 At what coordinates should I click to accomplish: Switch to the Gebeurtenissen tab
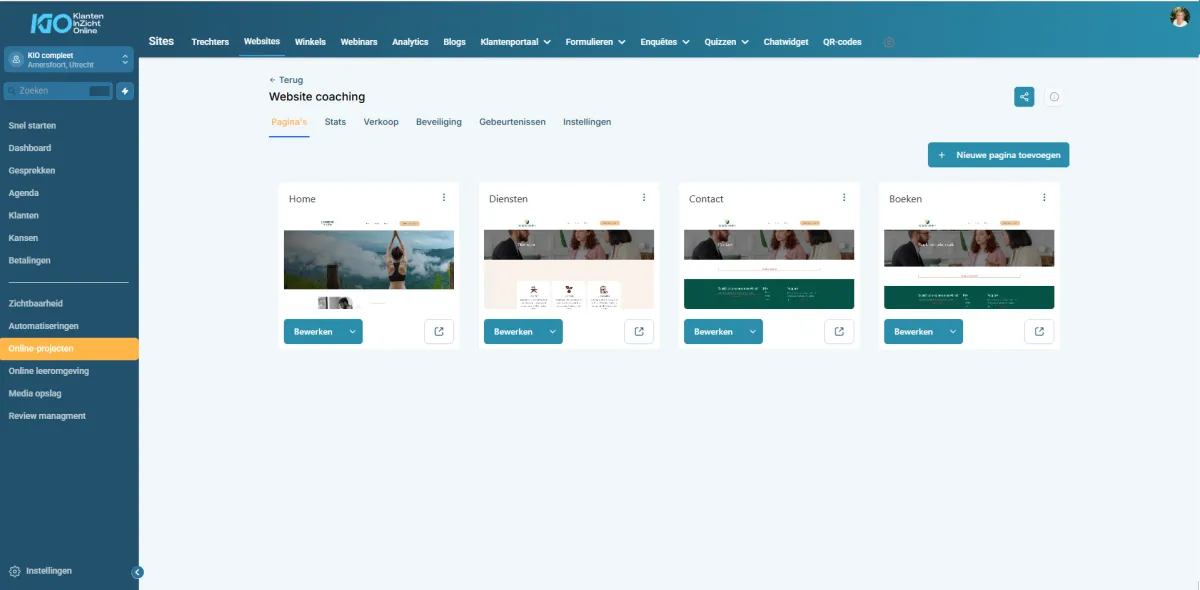click(512, 122)
